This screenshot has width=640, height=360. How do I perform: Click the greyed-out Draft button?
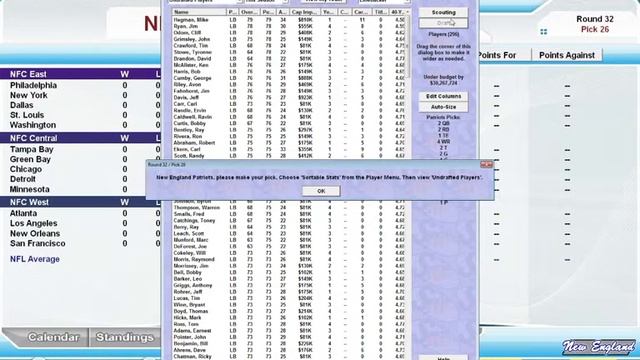[443, 23]
